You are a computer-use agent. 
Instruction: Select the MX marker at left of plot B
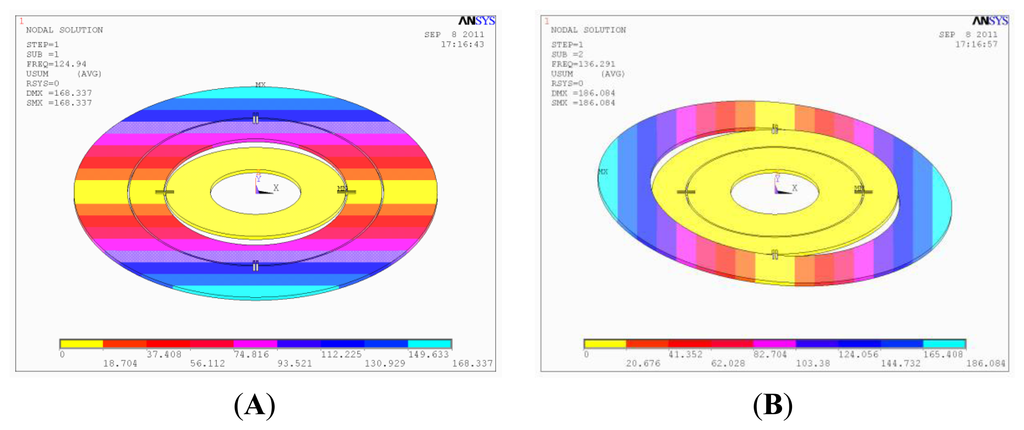(603, 172)
